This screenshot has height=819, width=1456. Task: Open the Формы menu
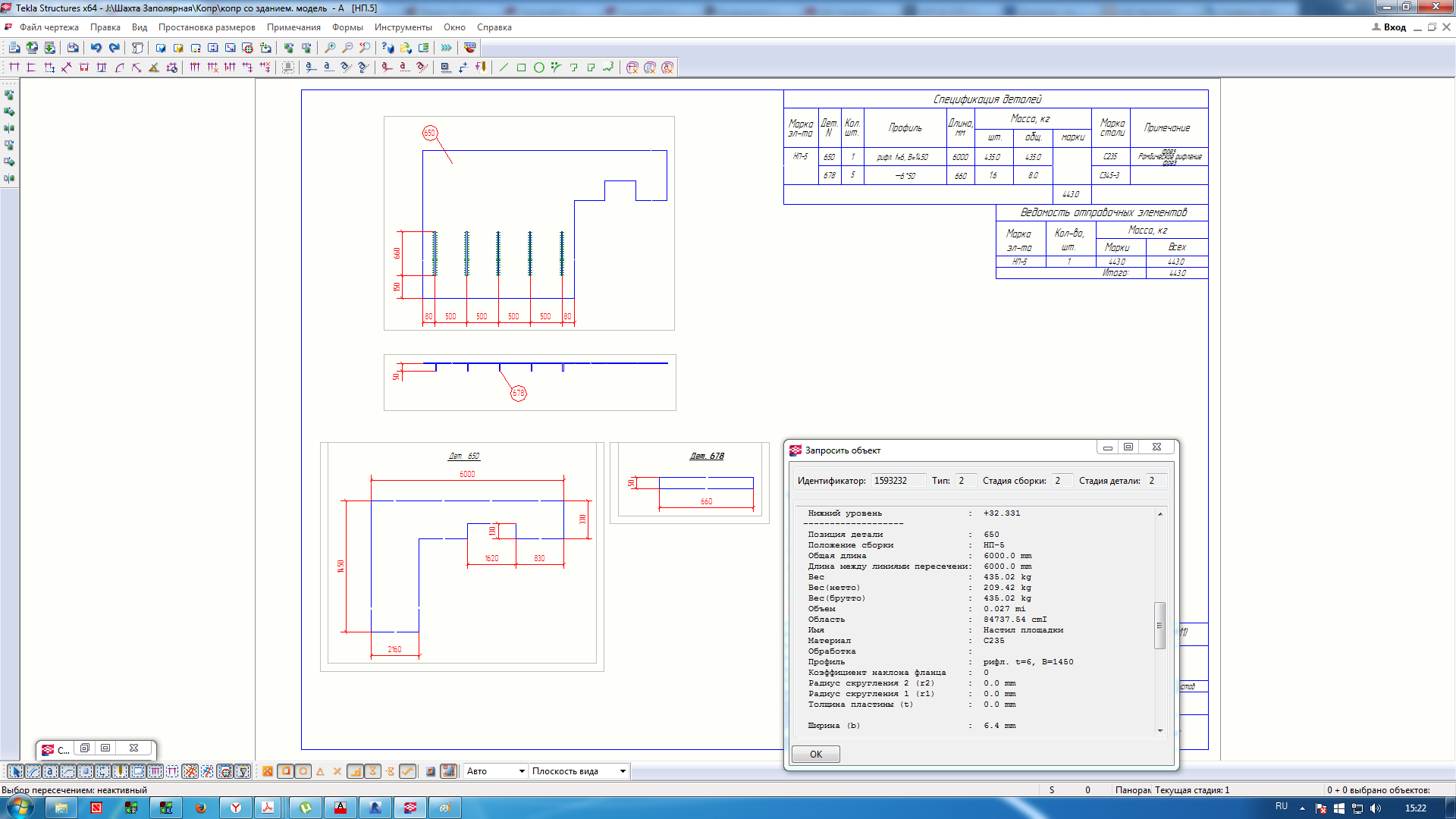coord(347,27)
